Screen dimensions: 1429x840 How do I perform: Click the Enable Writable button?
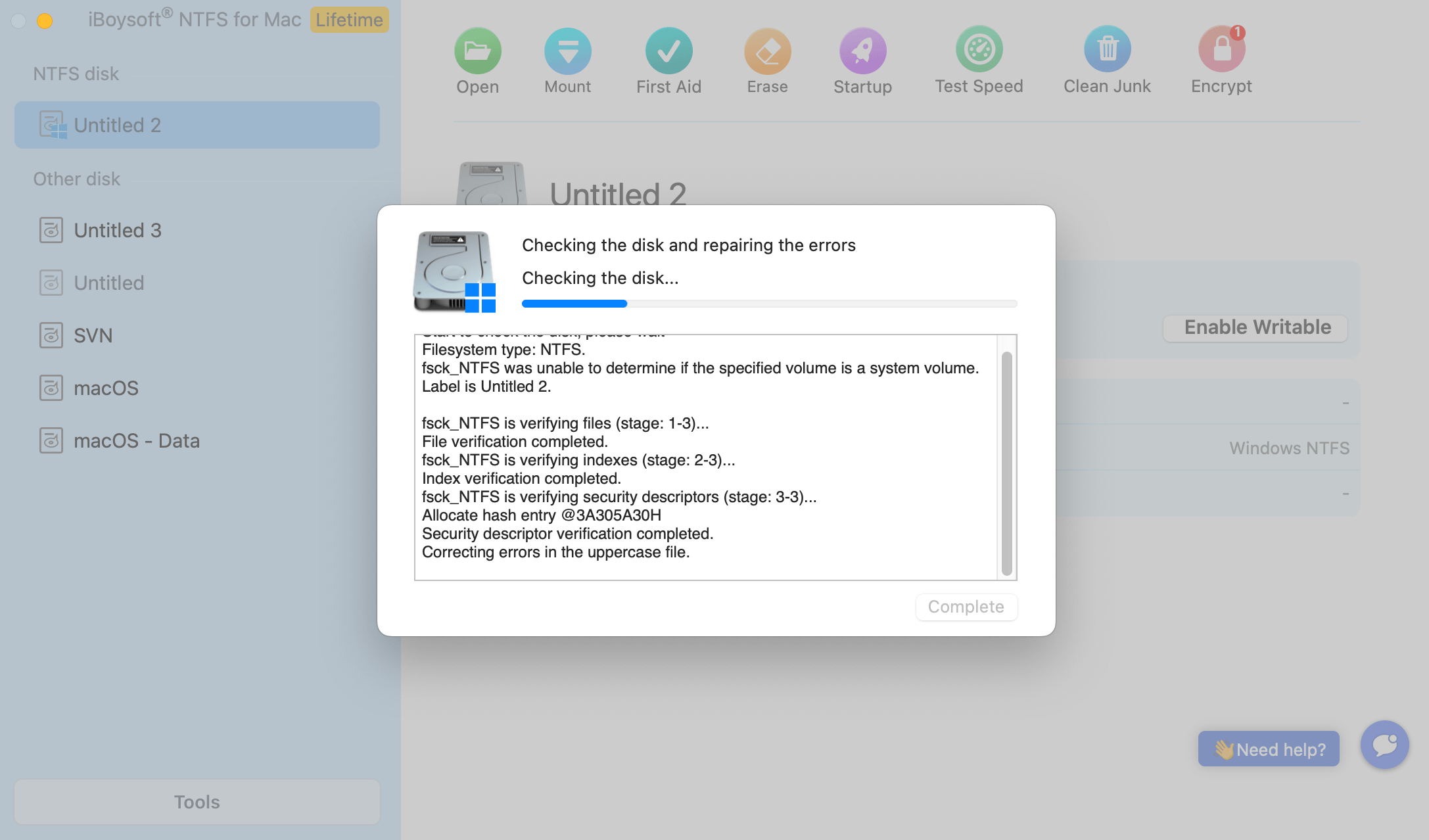tap(1255, 327)
